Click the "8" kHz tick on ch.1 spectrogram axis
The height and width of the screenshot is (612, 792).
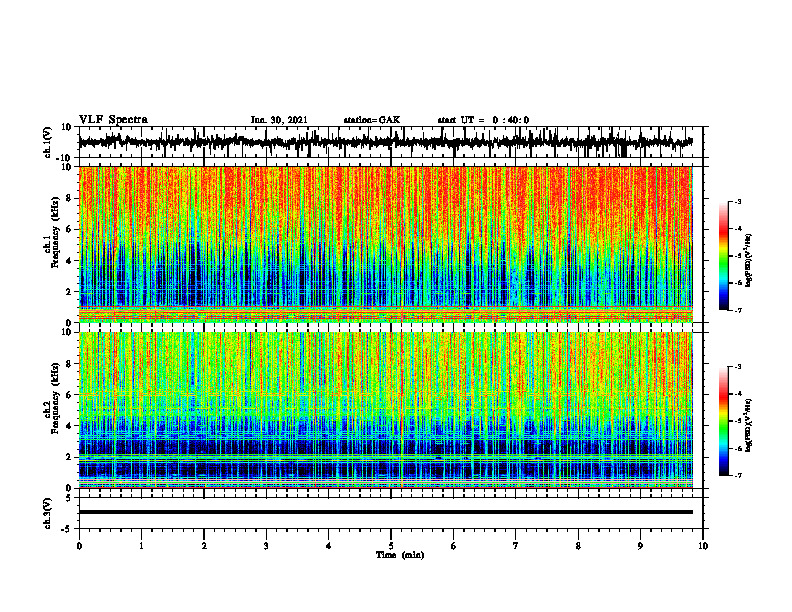[69, 198]
